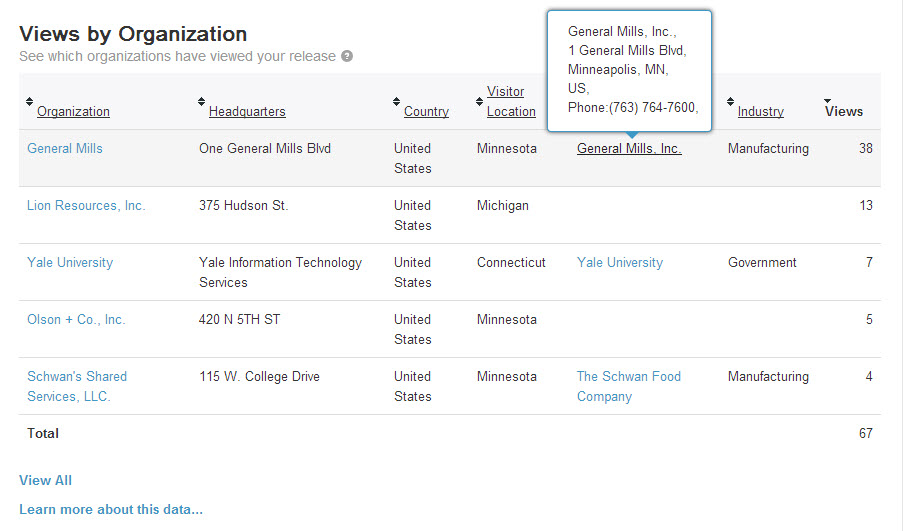Image resolution: width=903 pixels, height=531 pixels.
Task: Sort table by Headquarters column header
Action: point(247,112)
